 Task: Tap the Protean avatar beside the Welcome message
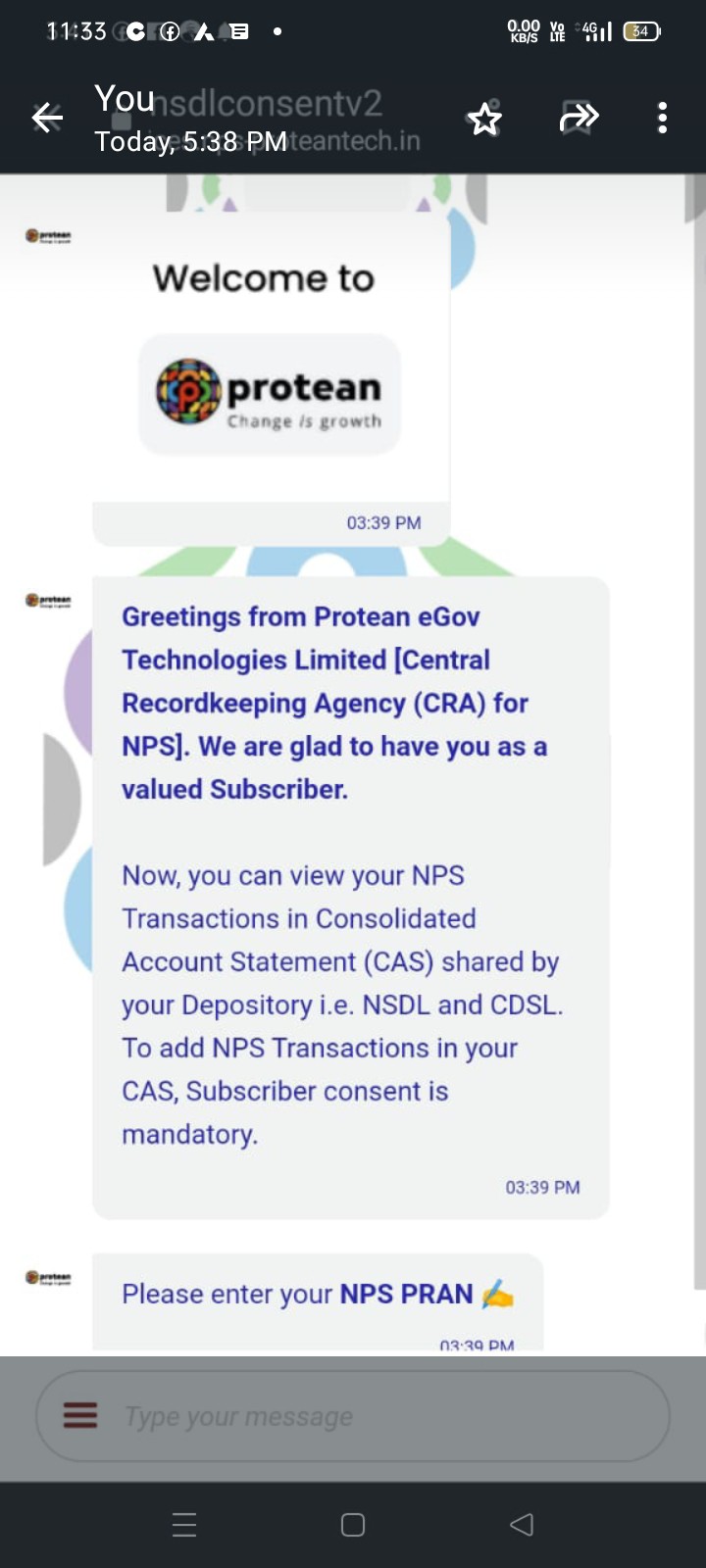48,236
